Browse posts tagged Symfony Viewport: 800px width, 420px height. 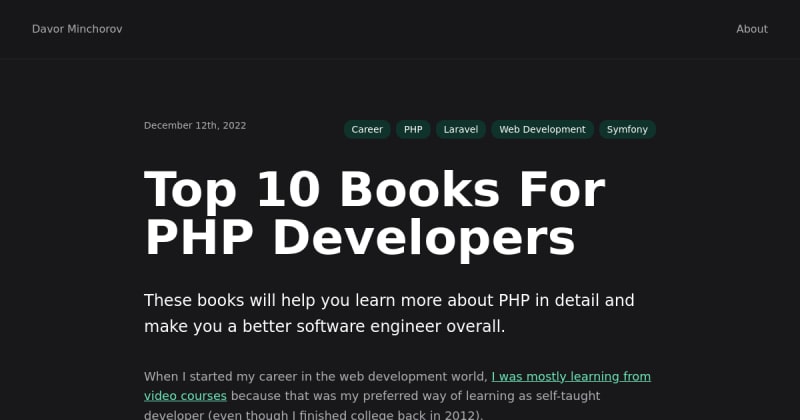click(x=628, y=129)
